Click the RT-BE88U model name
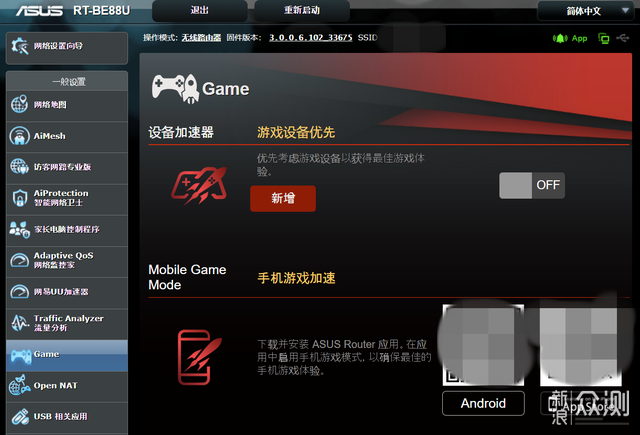 (x=102, y=11)
